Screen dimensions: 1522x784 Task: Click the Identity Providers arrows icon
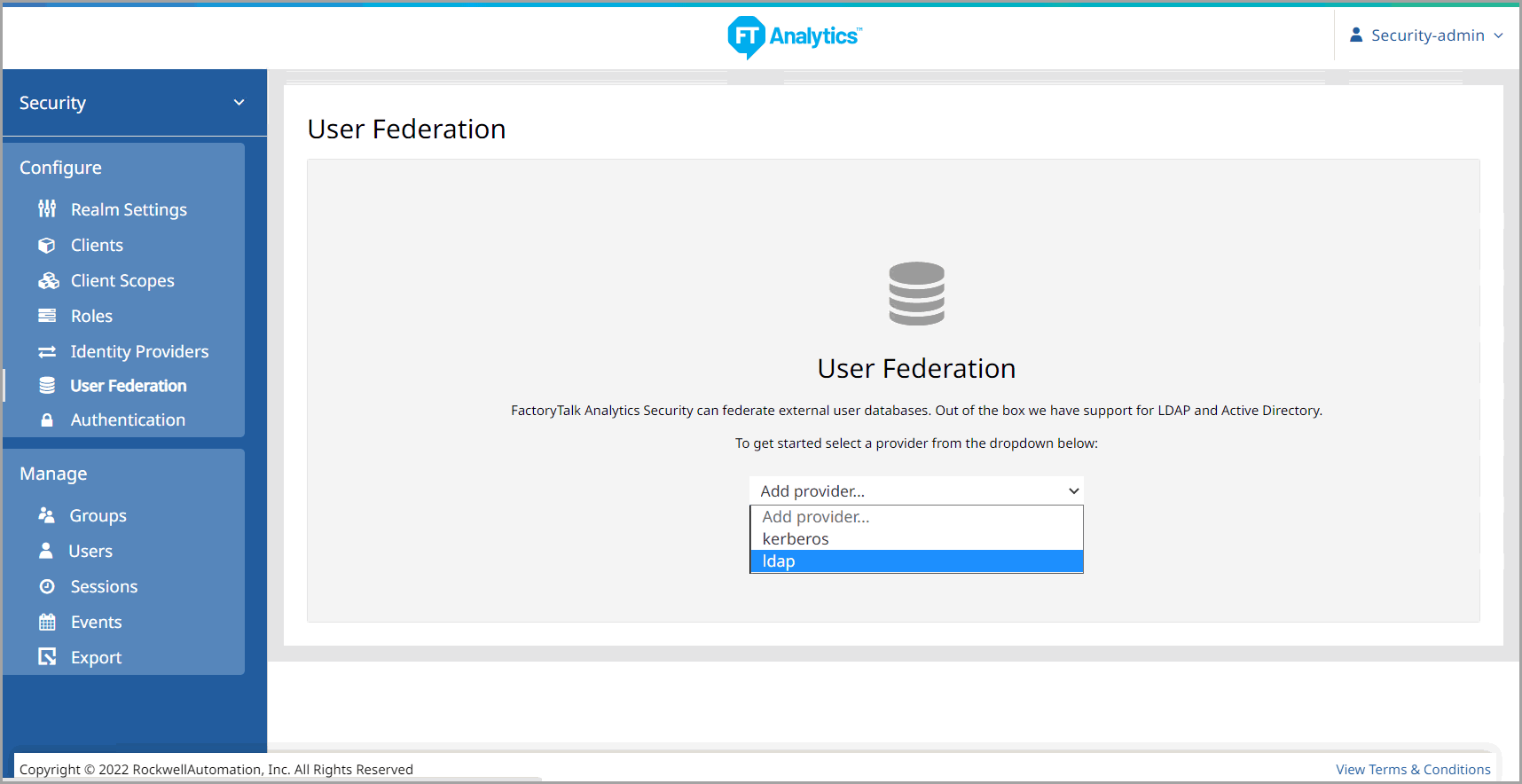(47, 352)
